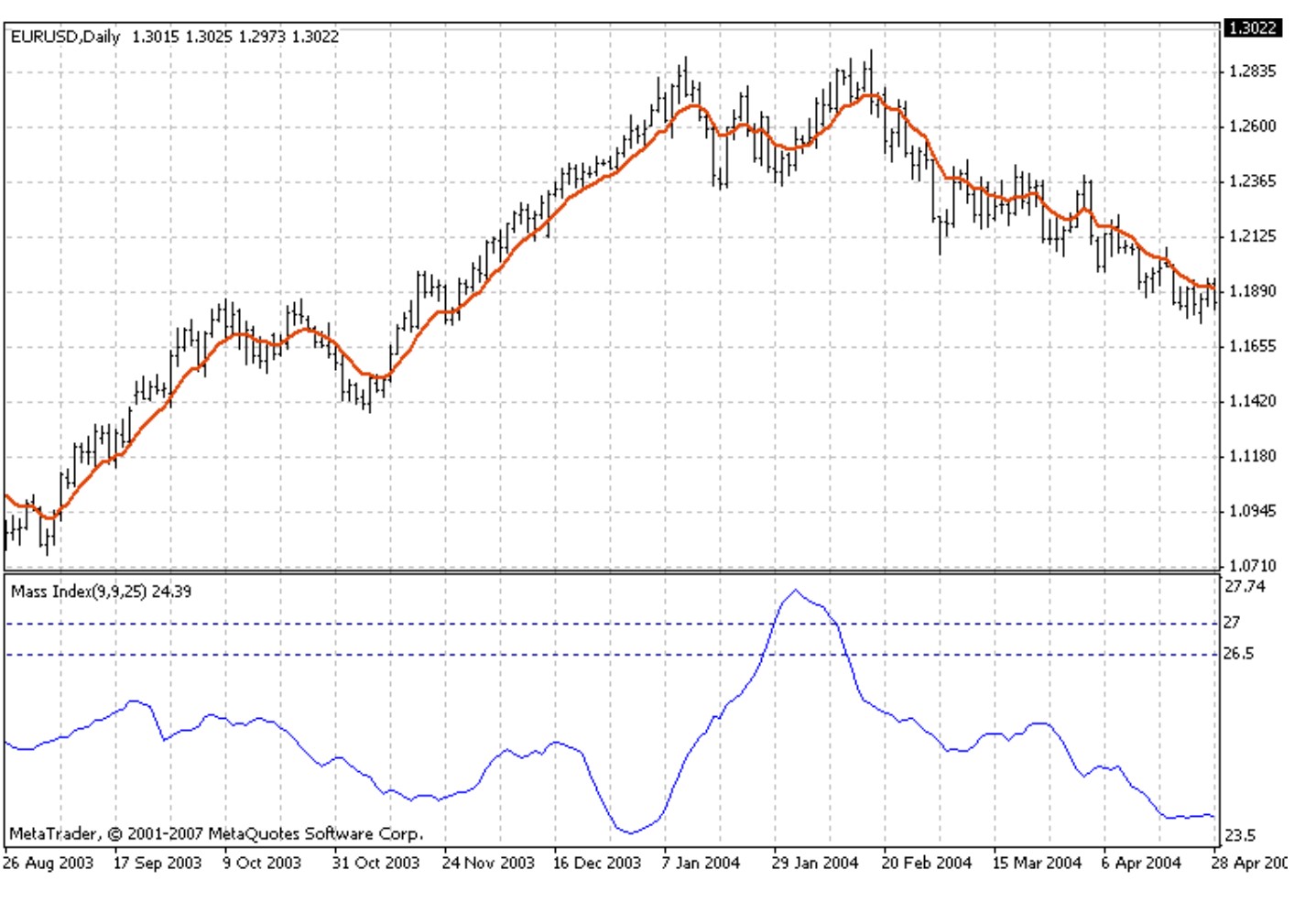The image size is (1316, 902).
Task: Click the 1.2835 price axis label
Action: pyautogui.click(x=1252, y=71)
